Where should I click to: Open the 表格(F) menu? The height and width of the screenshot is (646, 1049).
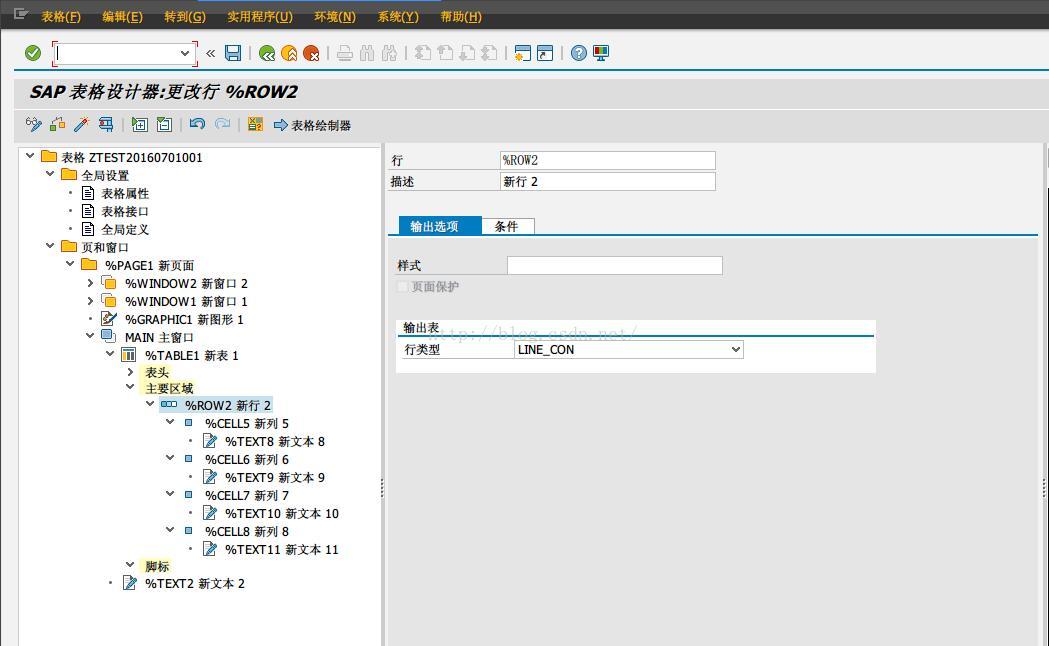(x=61, y=17)
